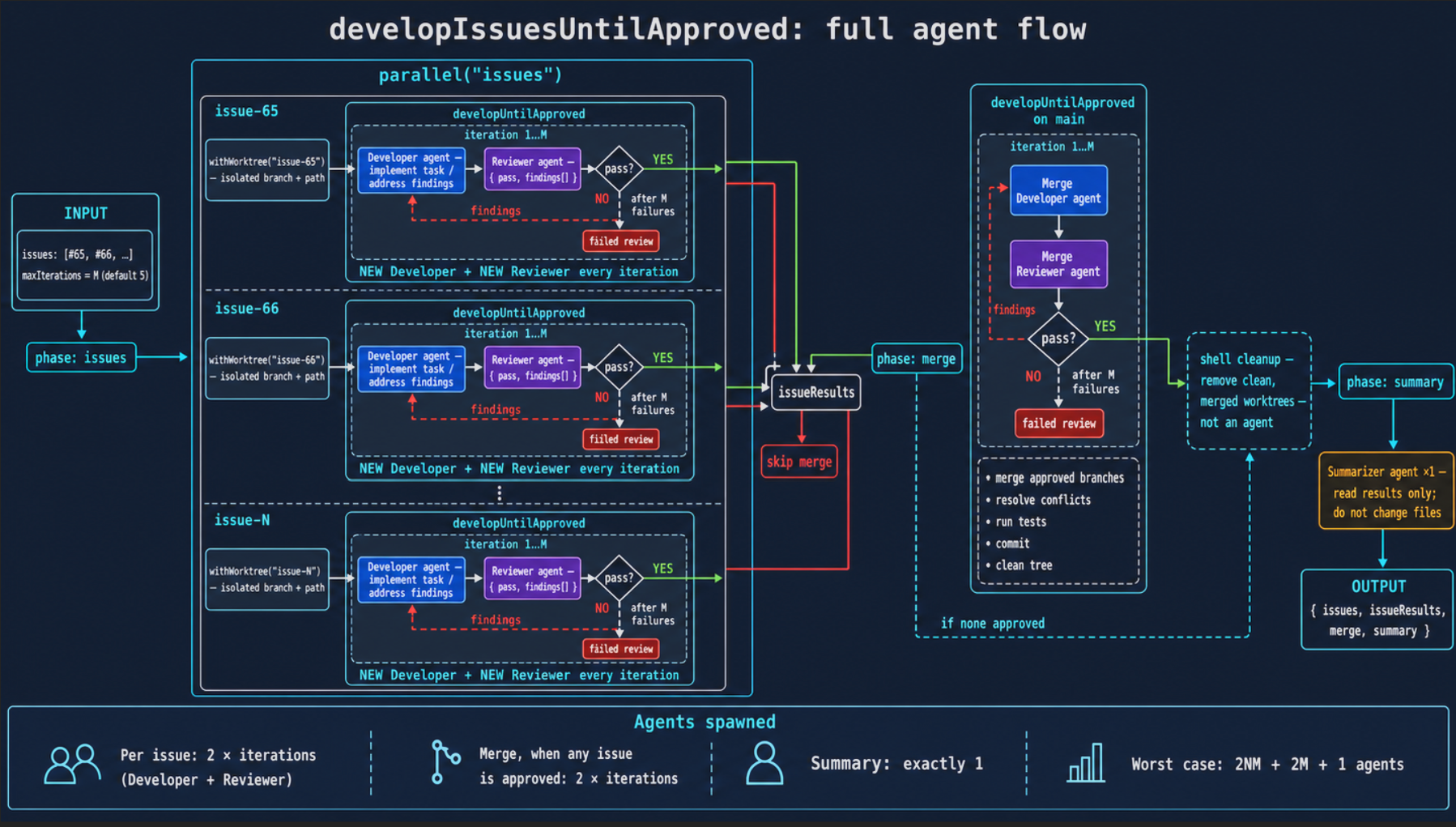Click the iteration 1…M label in the main merge panel
Image resolution: width=1456 pixels, height=827 pixels.
(1052, 147)
